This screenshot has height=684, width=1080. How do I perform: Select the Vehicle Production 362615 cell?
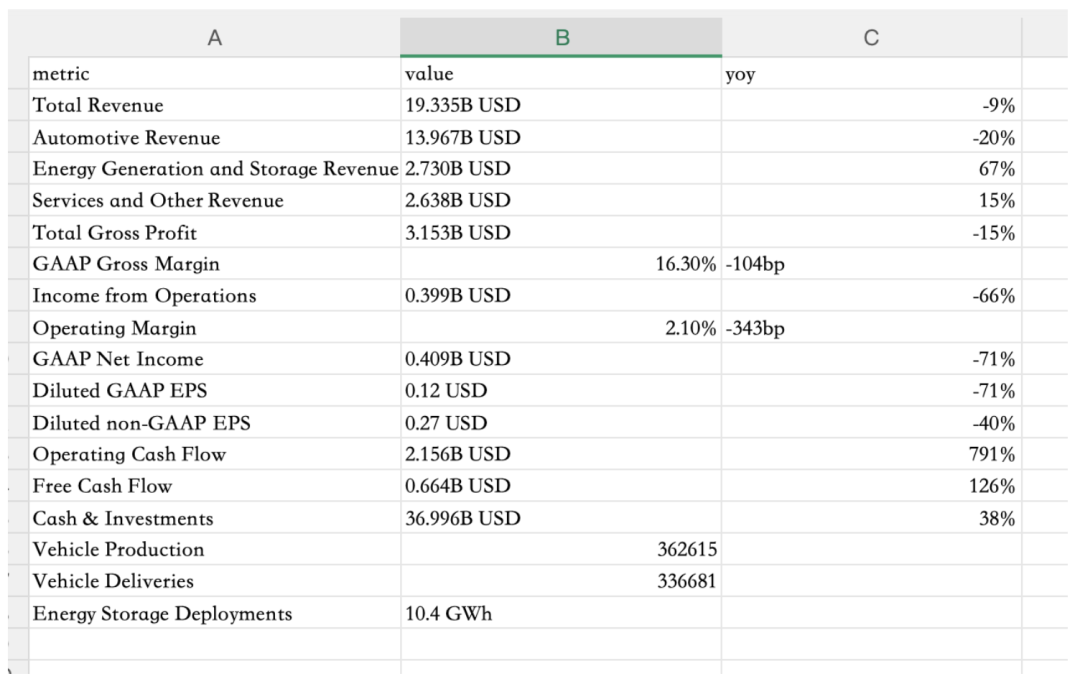pyautogui.click(x=561, y=550)
